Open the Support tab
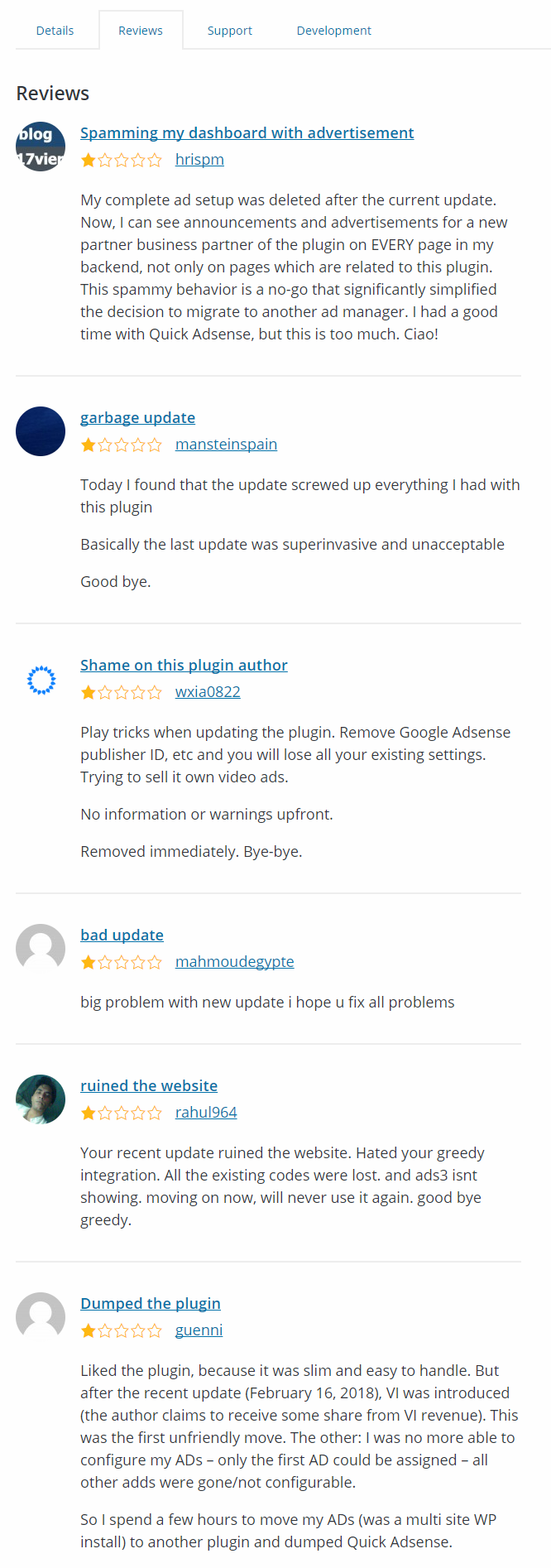The image size is (551, 1568). coord(229,31)
